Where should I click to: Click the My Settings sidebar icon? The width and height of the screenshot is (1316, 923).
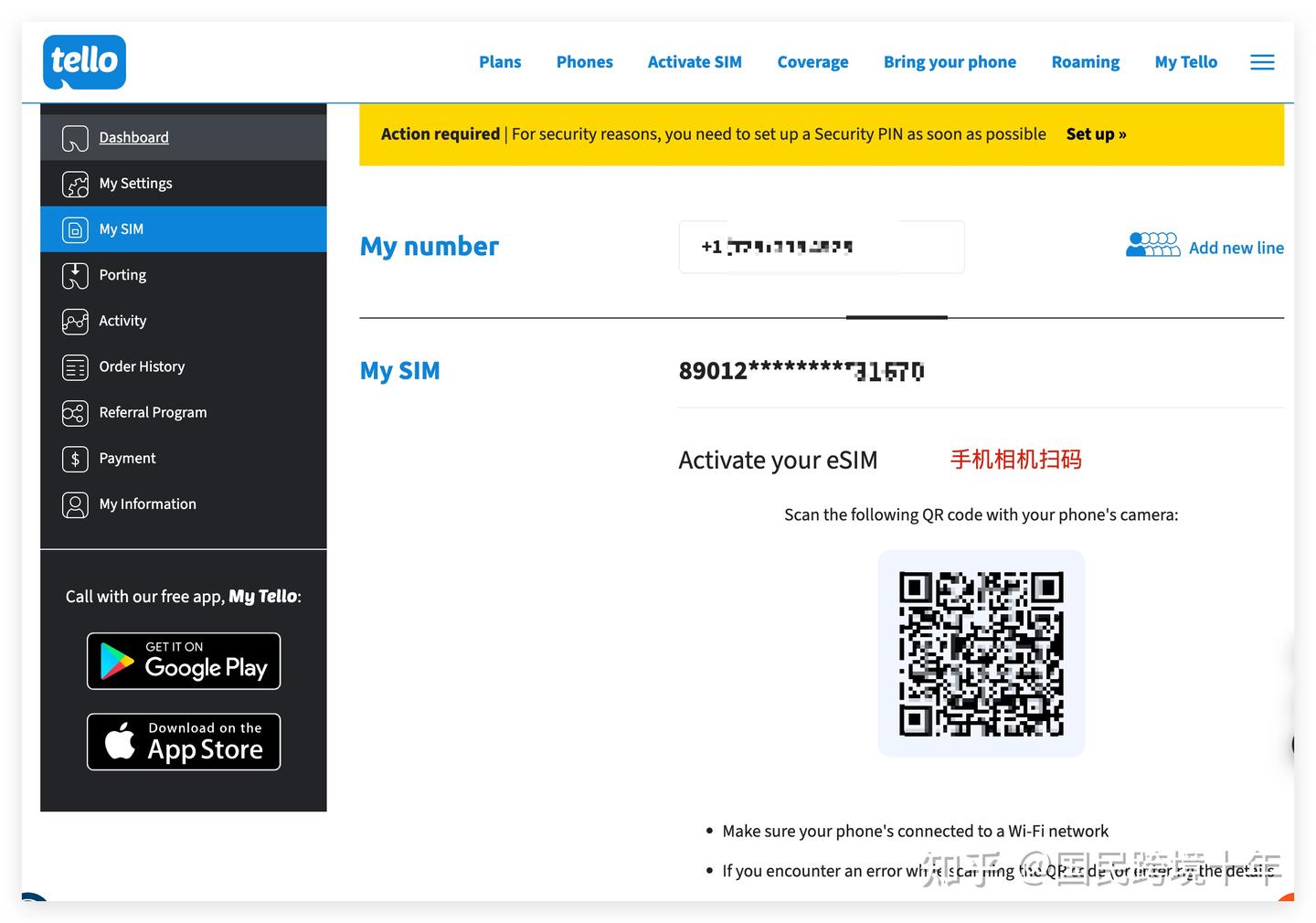(75, 184)
